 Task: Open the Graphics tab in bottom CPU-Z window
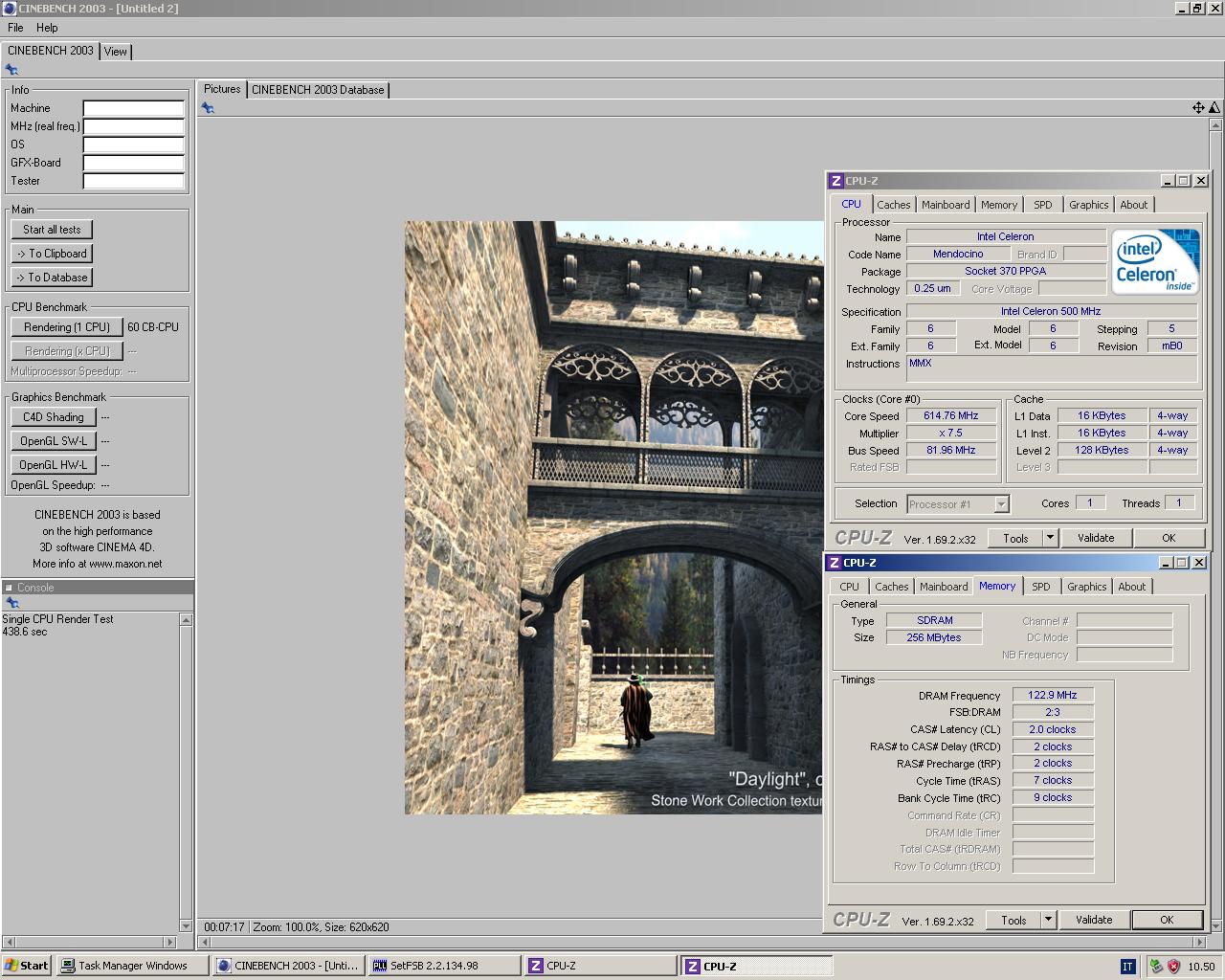pyautogui.click(x=1087, y=587)
